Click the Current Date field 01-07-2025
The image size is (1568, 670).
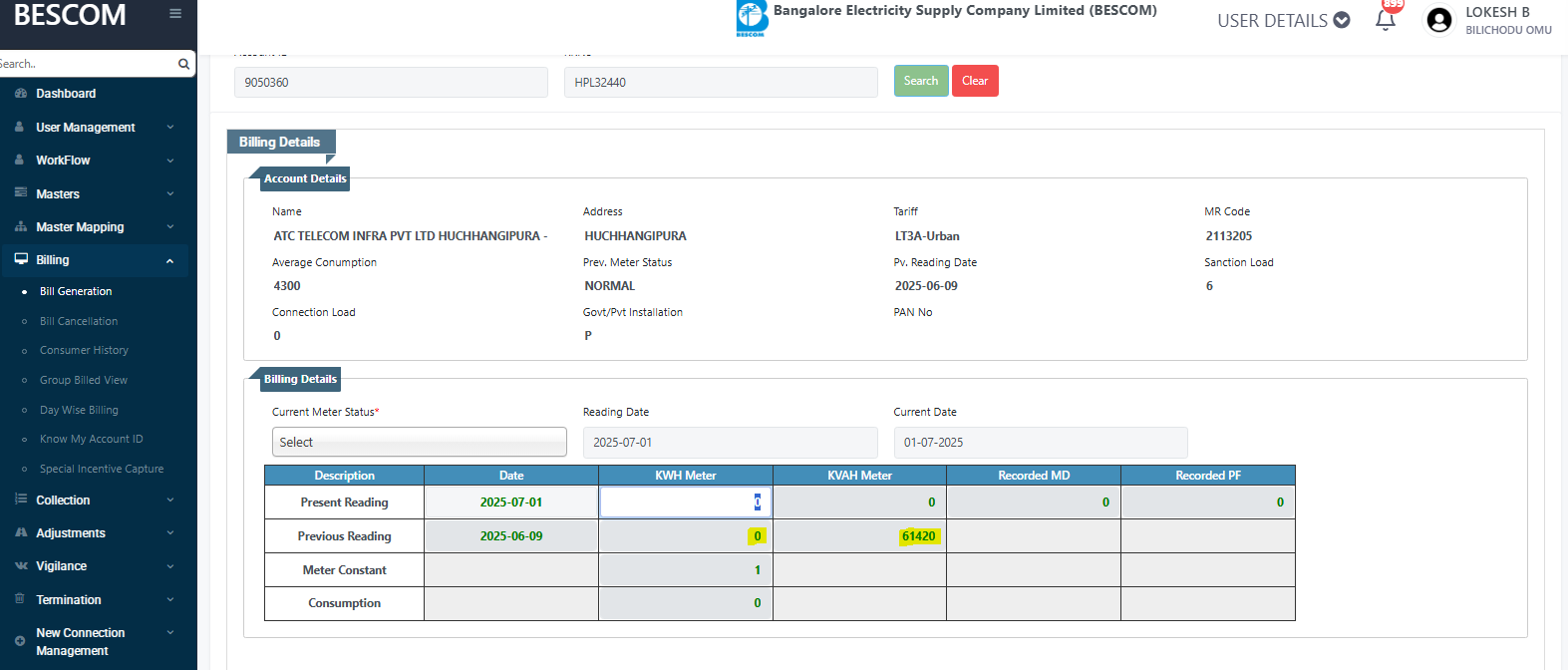click(1041, 442)
